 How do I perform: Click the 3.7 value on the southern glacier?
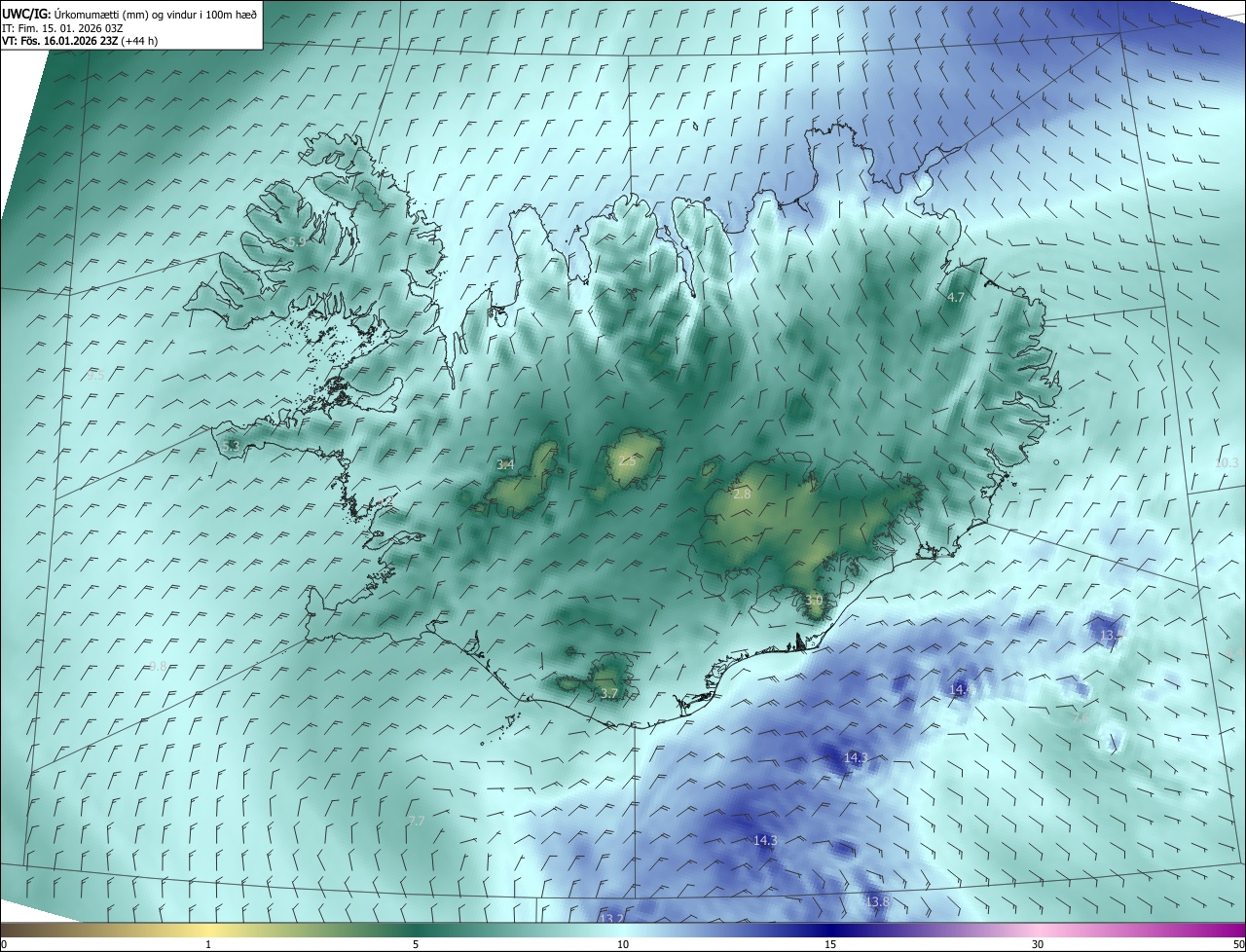pos(609,693)
